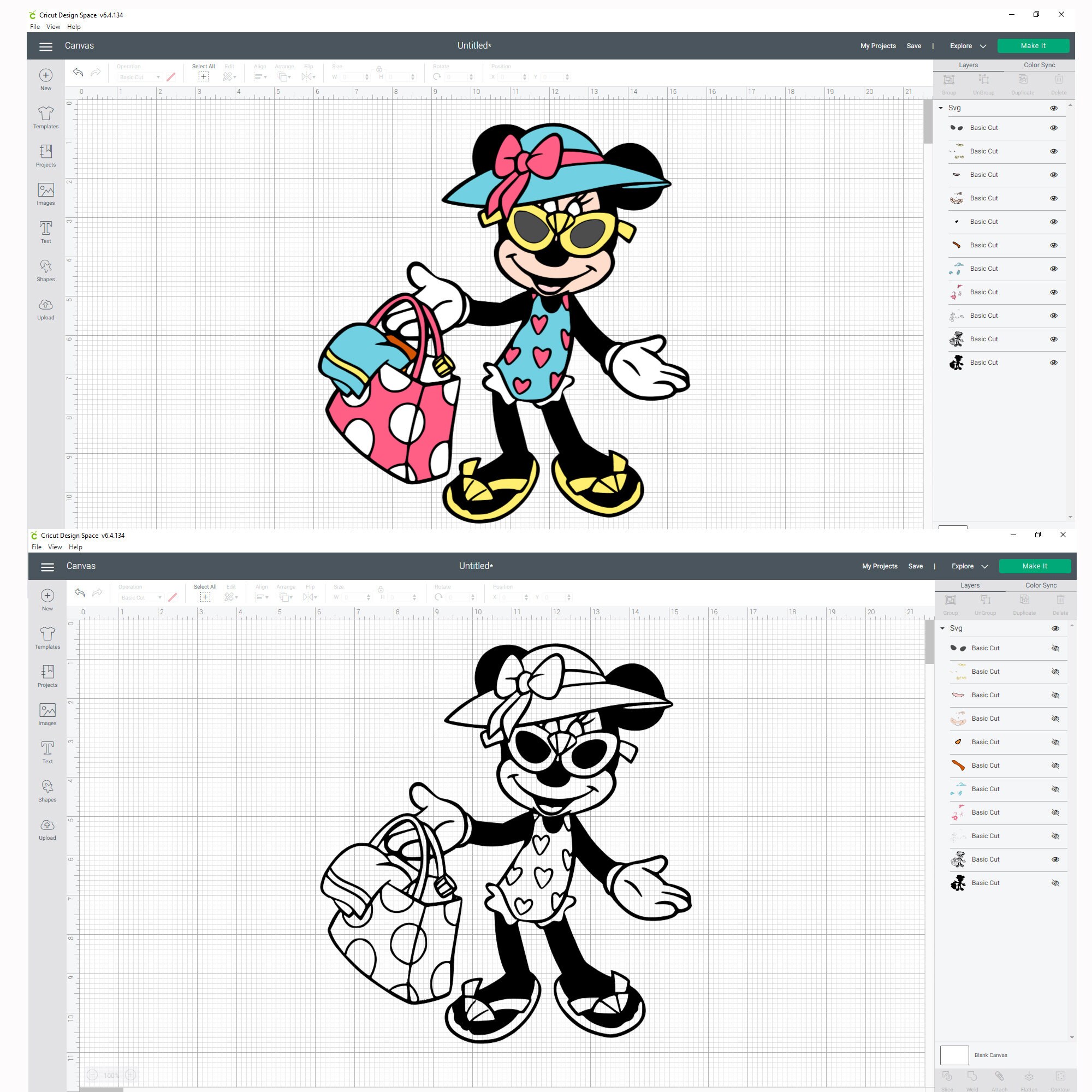Open the Explore machine dropdown in outline-design window
Viewport: 1092px width, 1092px height.
coord(969,567)
